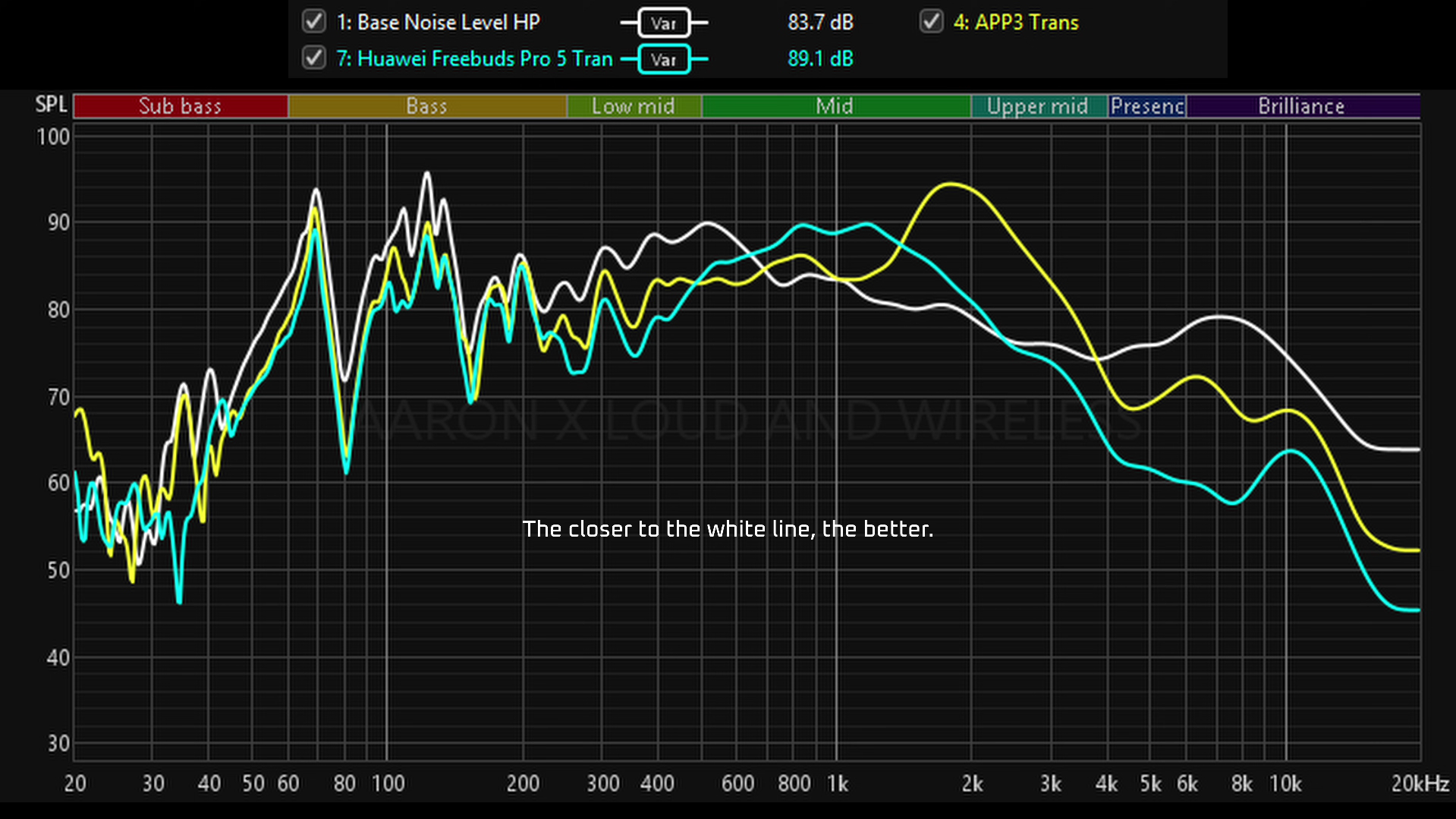Click the Mid frequency band
The height and width of the screenshot is (819, 1456).
(836, 106)
